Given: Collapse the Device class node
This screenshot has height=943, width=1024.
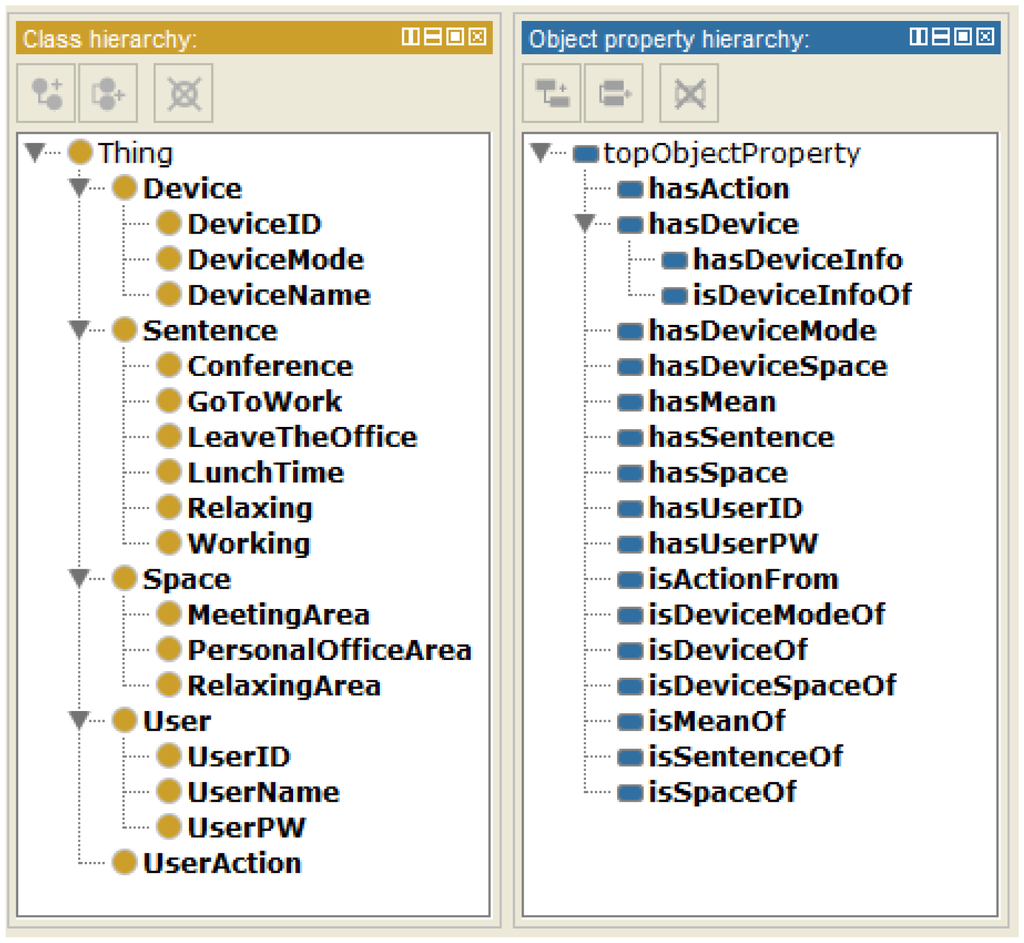Looking at the screenshot, I should [x=80, y=188].
